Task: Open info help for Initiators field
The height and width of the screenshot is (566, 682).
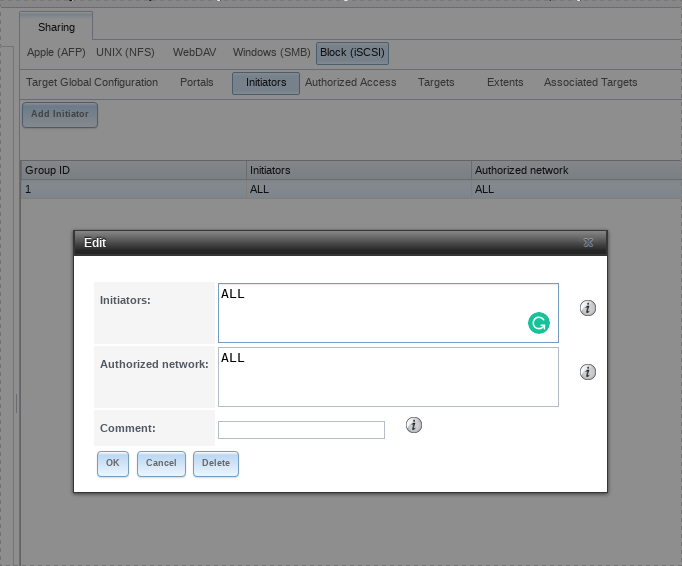Action: pos(588,308)
